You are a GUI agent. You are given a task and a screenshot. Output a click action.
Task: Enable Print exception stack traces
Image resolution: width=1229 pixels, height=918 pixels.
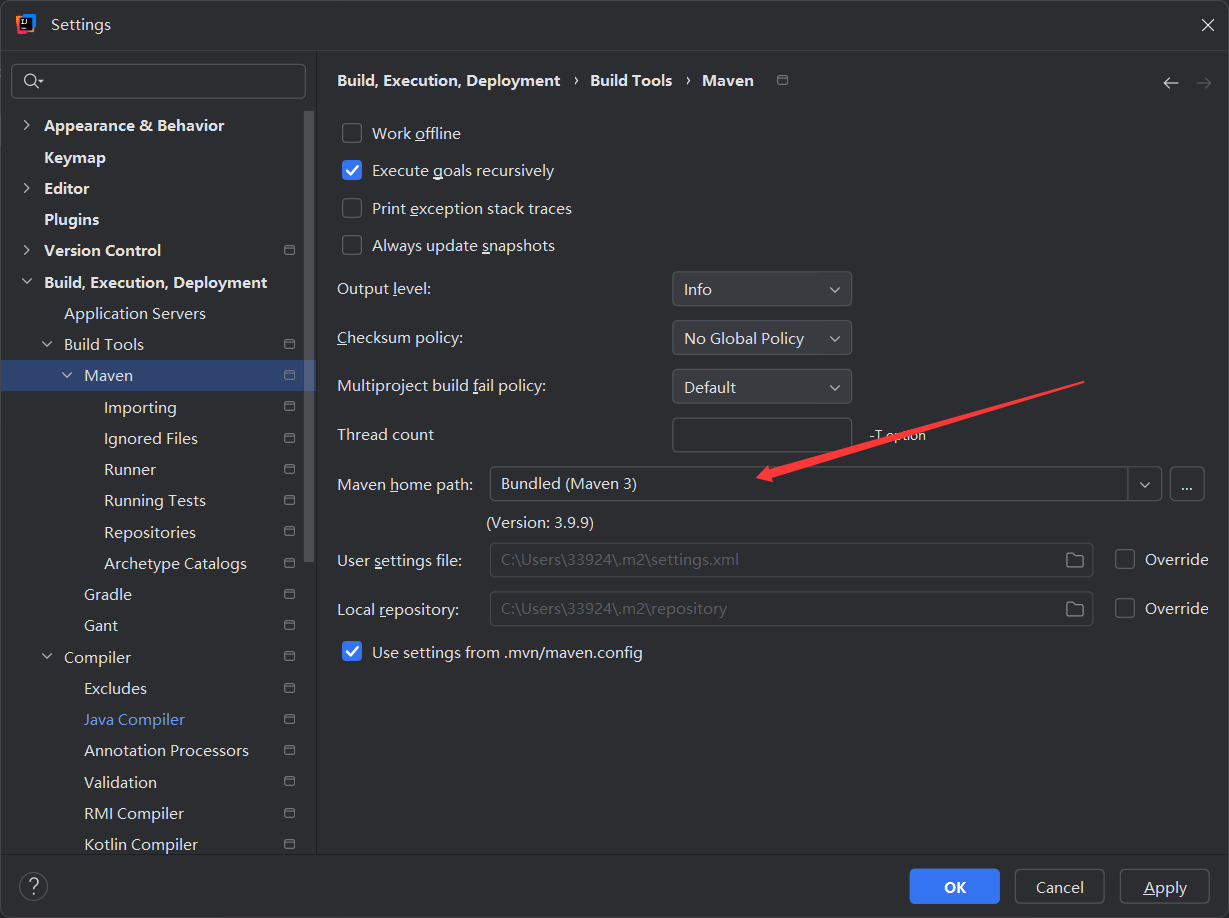[x=352, y=208]
